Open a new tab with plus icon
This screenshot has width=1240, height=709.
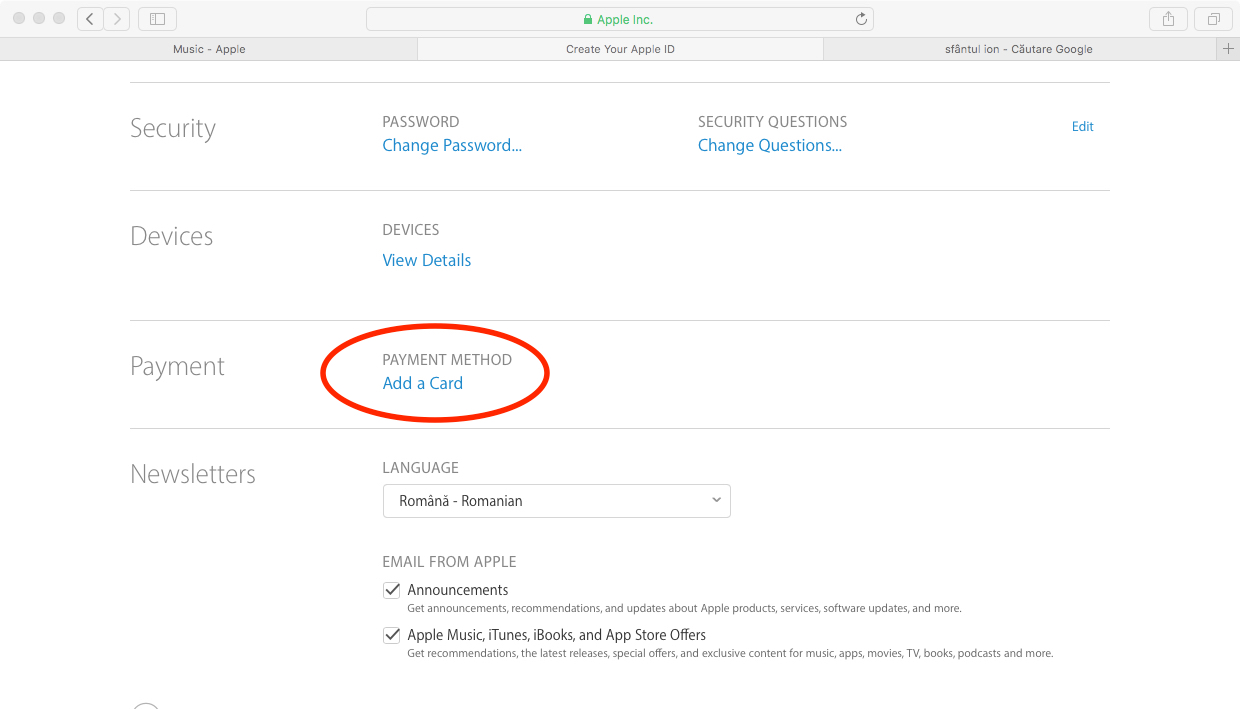pyautogui.click(x=1228, y=49)
